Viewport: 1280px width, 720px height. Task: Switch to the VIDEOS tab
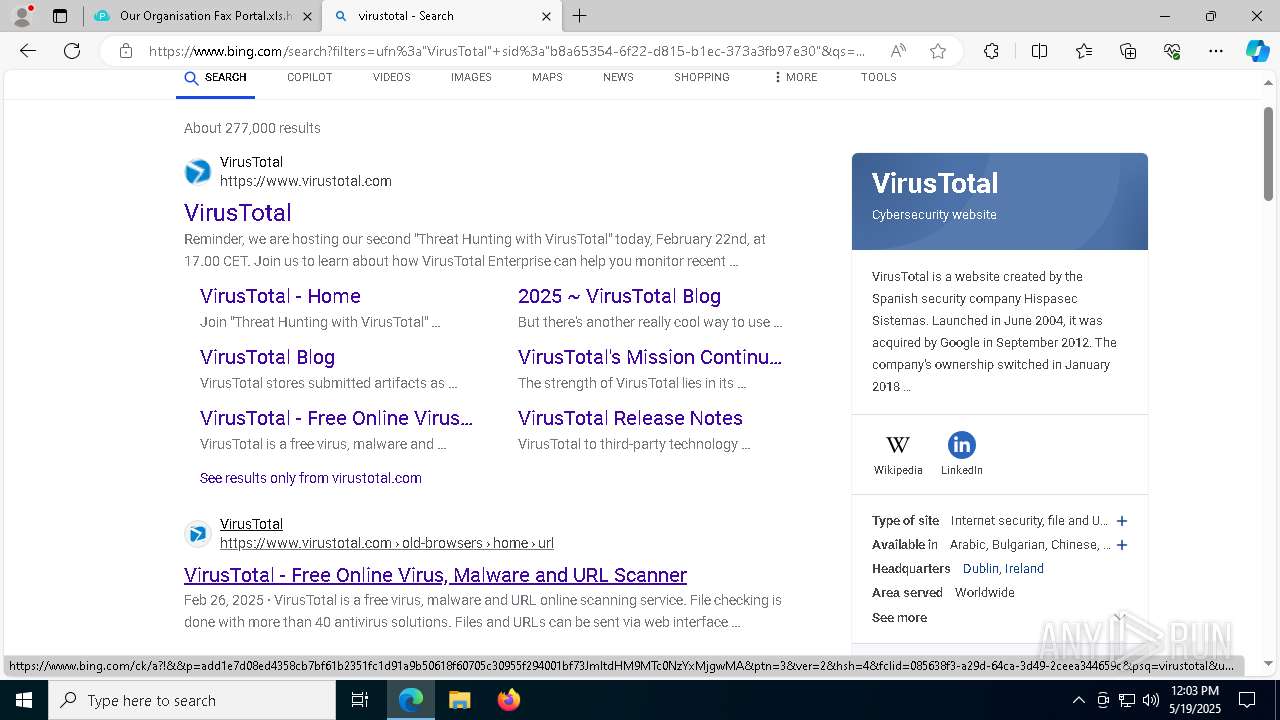point(392,78)
